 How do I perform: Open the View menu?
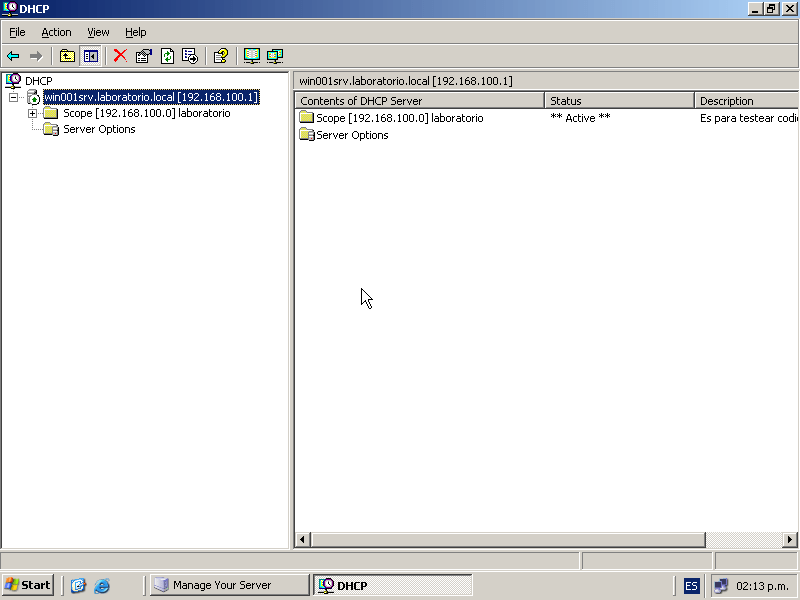tap(98, 32)
